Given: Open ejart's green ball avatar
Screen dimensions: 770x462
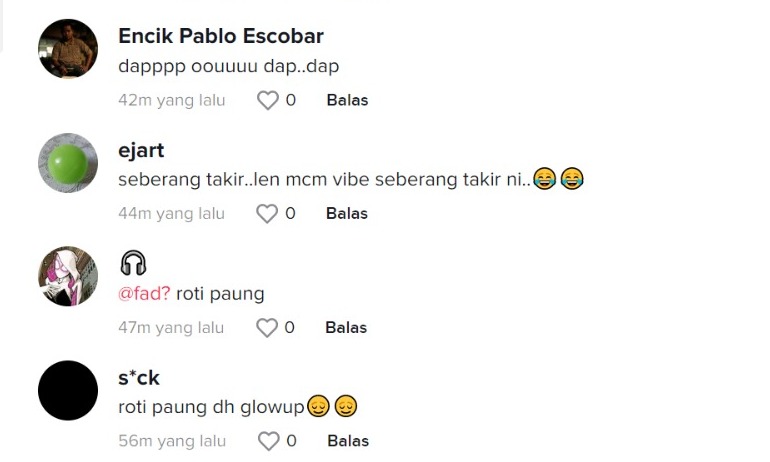Looking at the screenshot, I should pos(68,163).
